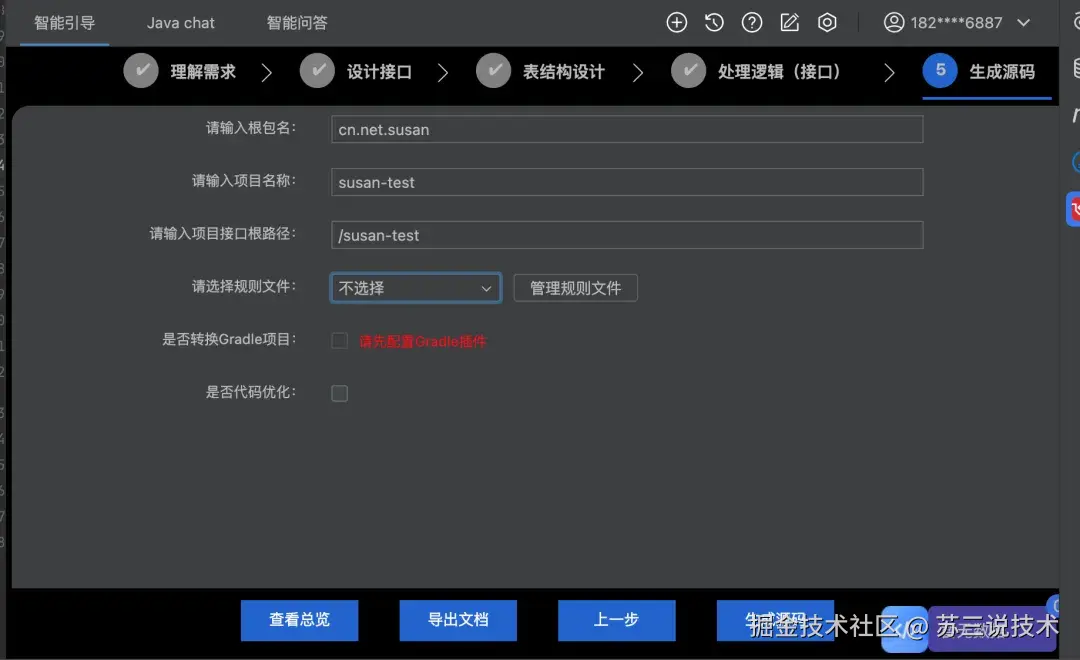Viewport: 1080px width, 660px height.
Task: Enable the 是否转换Gradle项目 checkbox
Action: 339,340
